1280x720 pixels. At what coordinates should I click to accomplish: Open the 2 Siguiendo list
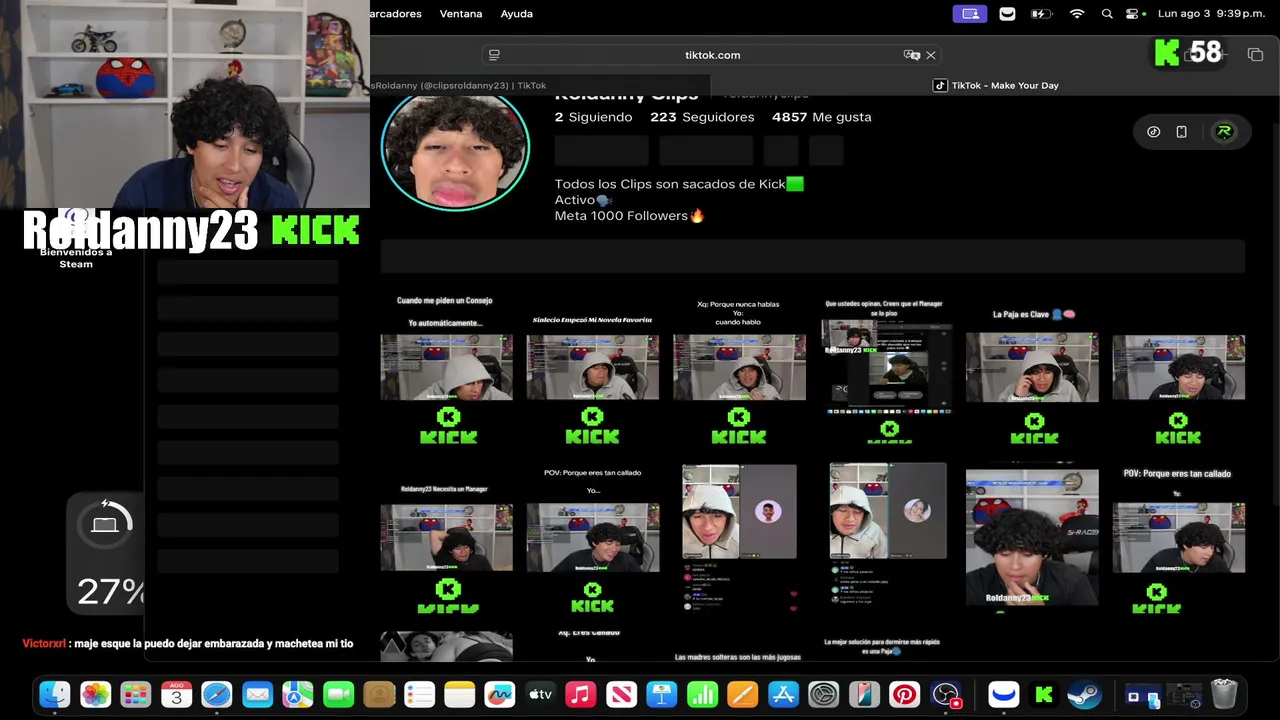click(594, 117)
